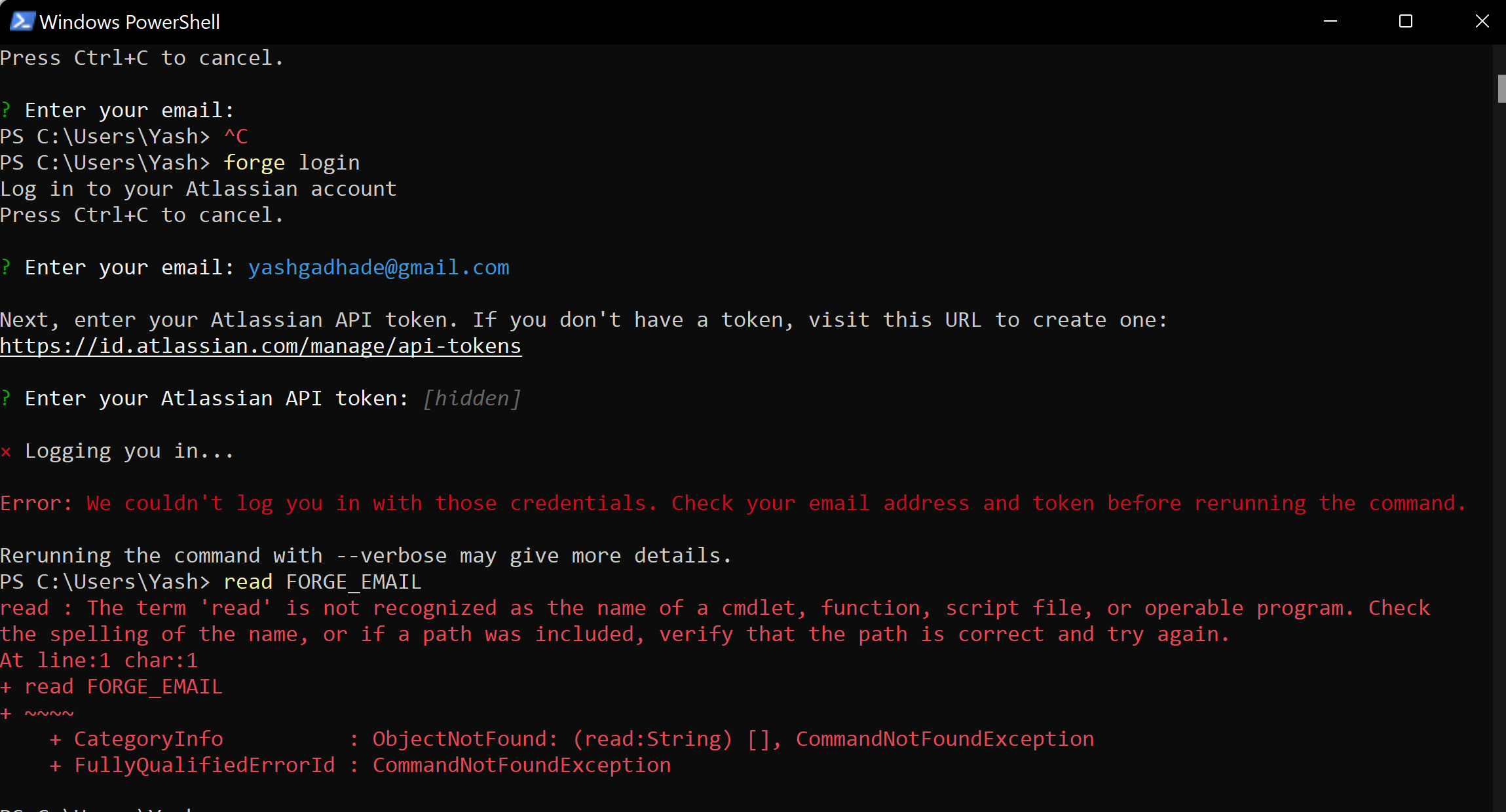This screenshot has height=812, width=1506.
Task: Click the 'read FORGE_EMAIL' command at prompt
Action: click(322, 582)
